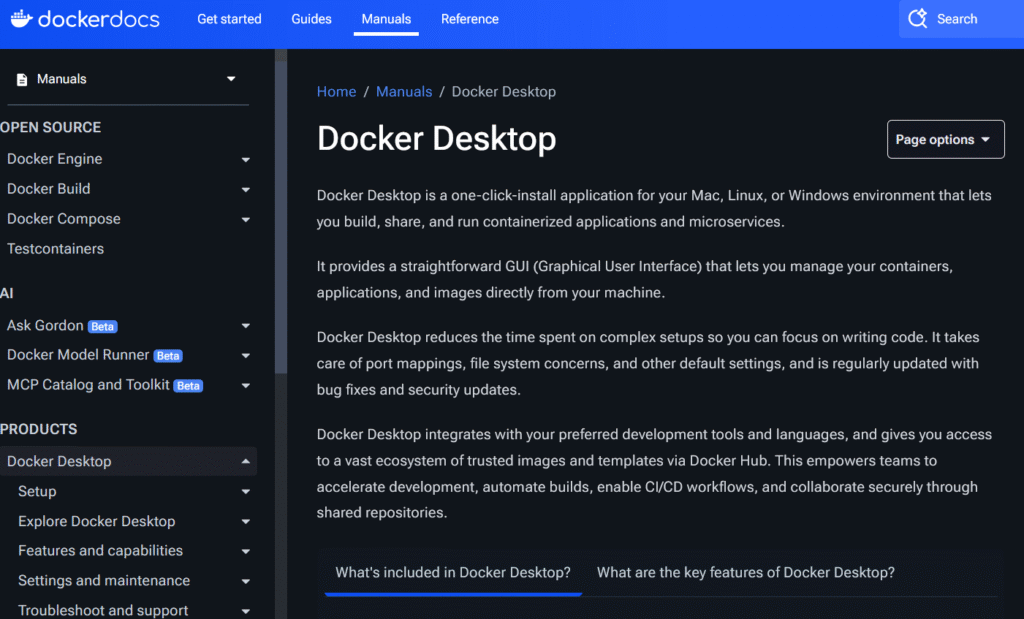Click the Manuals breadcrumb link
1024x619 pixels.
click(404, 91)
